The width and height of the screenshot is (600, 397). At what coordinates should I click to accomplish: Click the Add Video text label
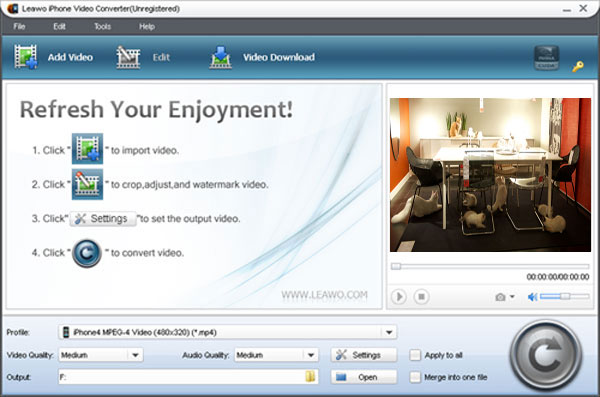[x=70, y=57]
